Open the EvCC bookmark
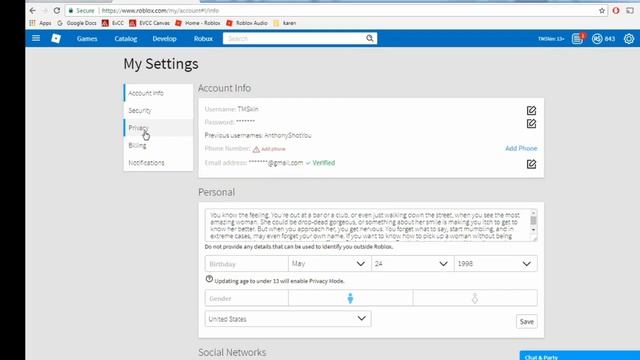 point(113,23)
